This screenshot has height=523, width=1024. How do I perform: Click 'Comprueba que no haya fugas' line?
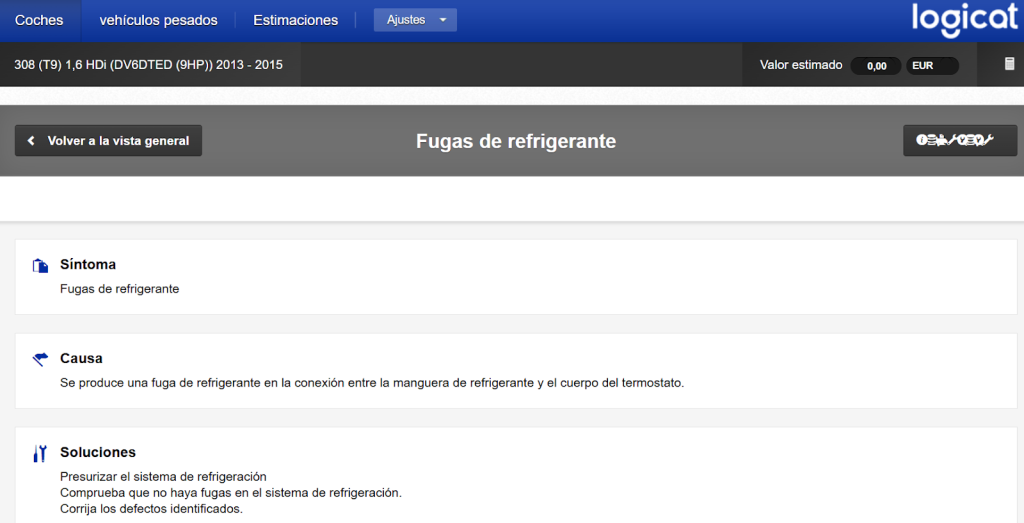pos(231,492)
